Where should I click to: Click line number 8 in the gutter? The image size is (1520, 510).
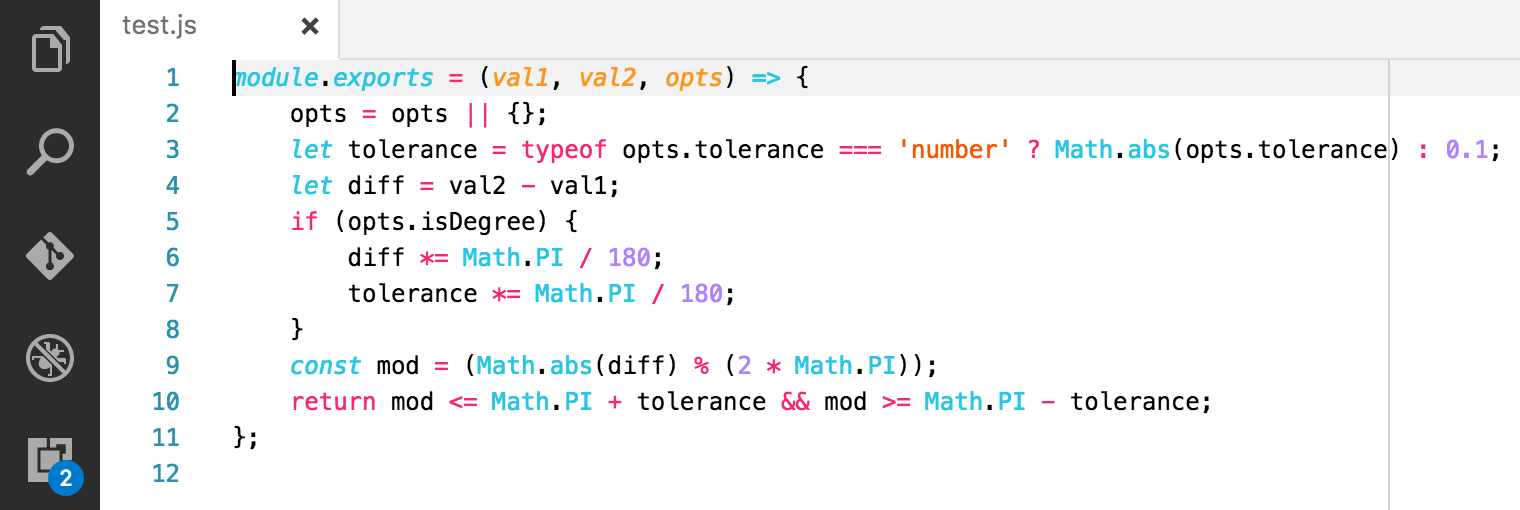click(x=172, y=330)
